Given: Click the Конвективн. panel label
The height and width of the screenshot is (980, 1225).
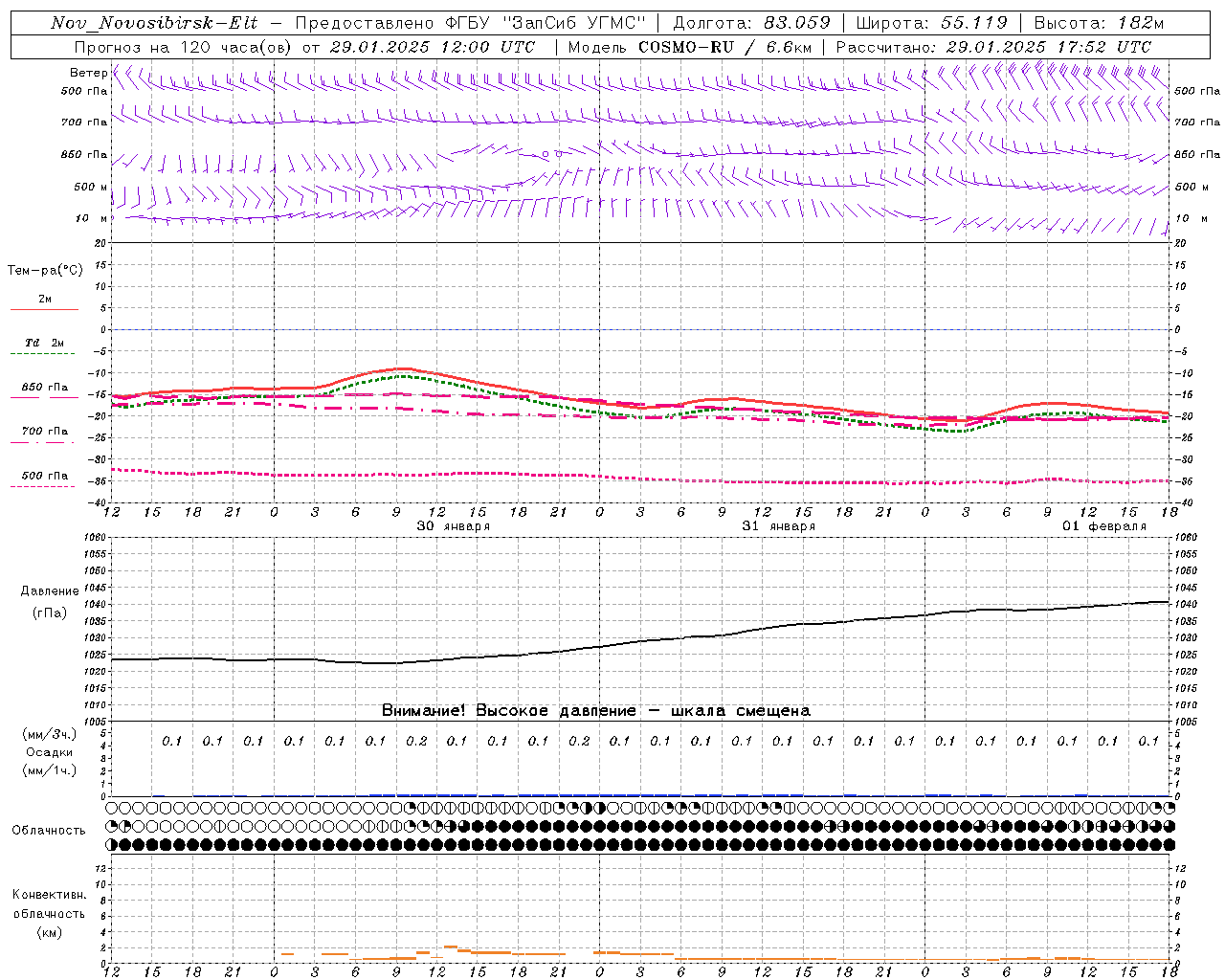Looking at the screenshot, I should 49,895.
